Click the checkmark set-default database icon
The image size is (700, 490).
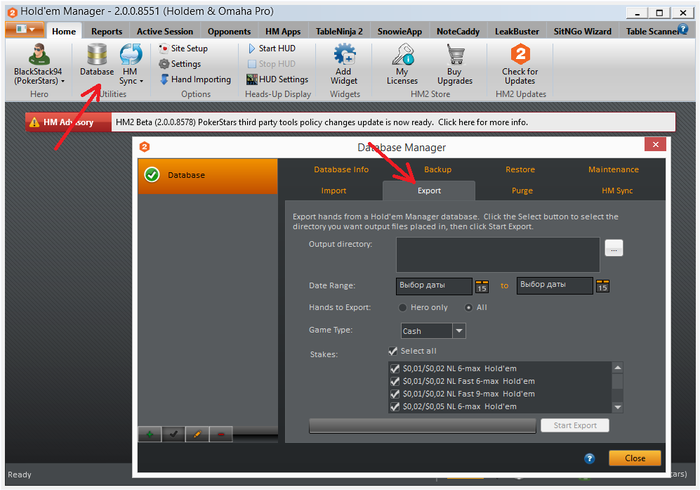pyautogui.click(x=174, y=434)
